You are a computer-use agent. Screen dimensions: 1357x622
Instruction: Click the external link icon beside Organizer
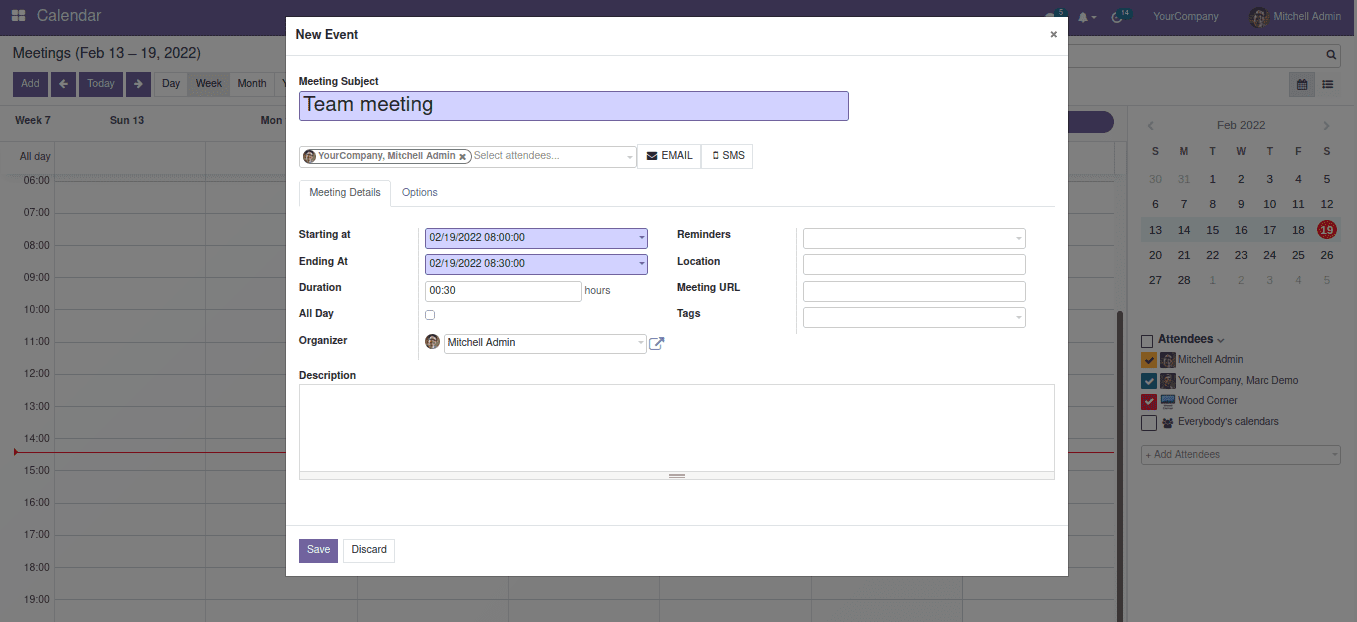(657, 343)
